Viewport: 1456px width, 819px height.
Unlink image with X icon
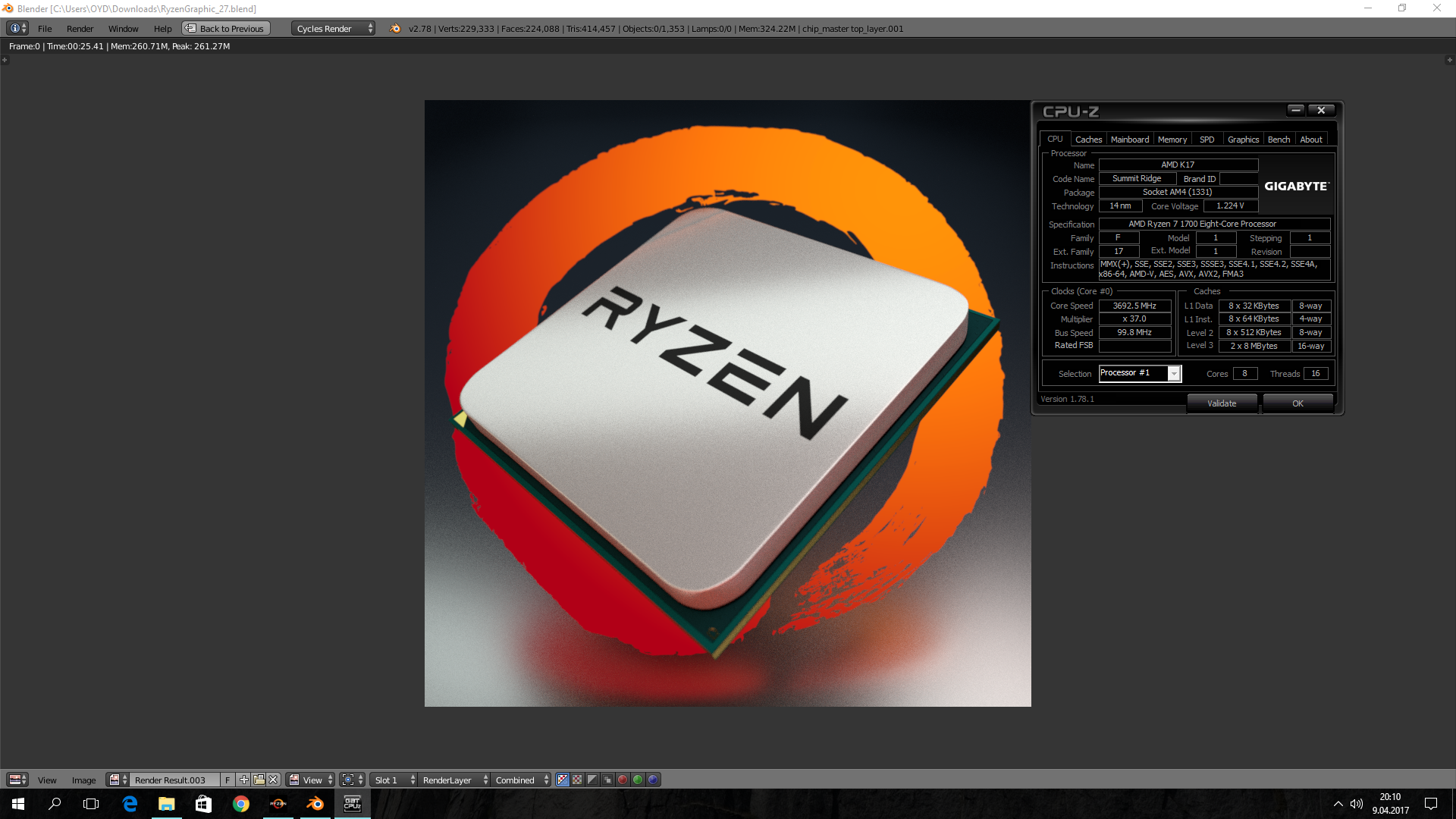pos(274,780)
